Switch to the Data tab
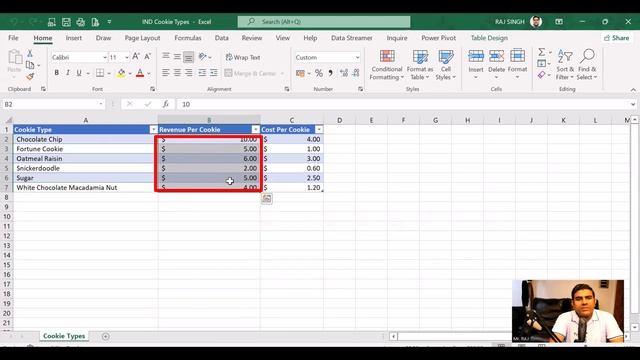The width and height of the screenshot is (640, 360). [x=222, y=38]
